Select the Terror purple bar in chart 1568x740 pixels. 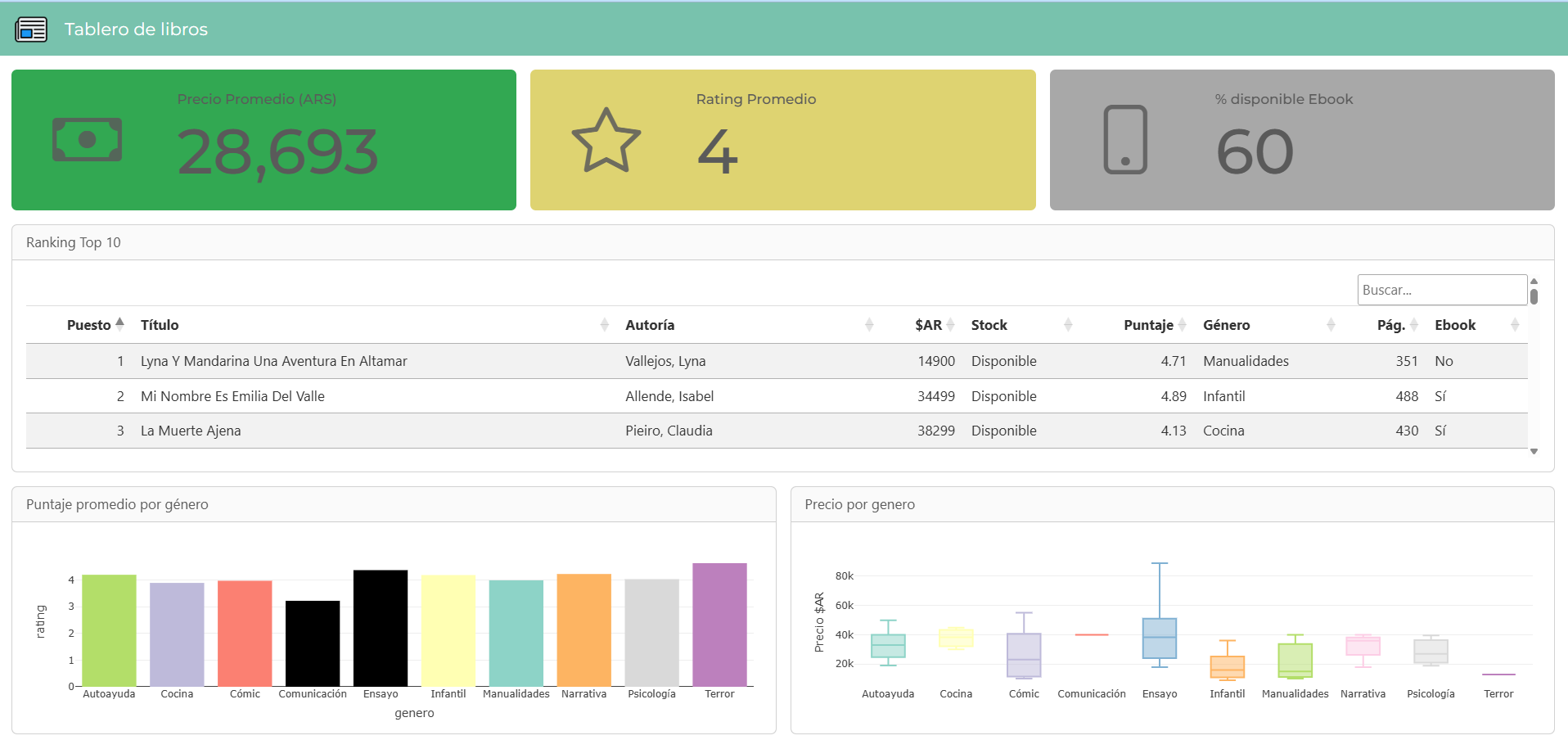tap(719, 624)
